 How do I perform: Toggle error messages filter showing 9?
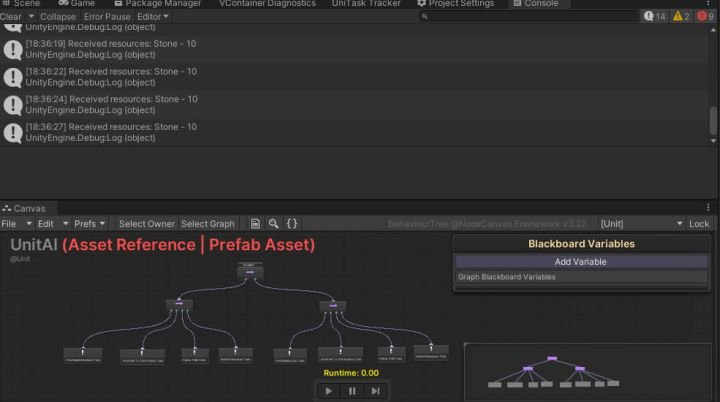click(x=705, y=17)
